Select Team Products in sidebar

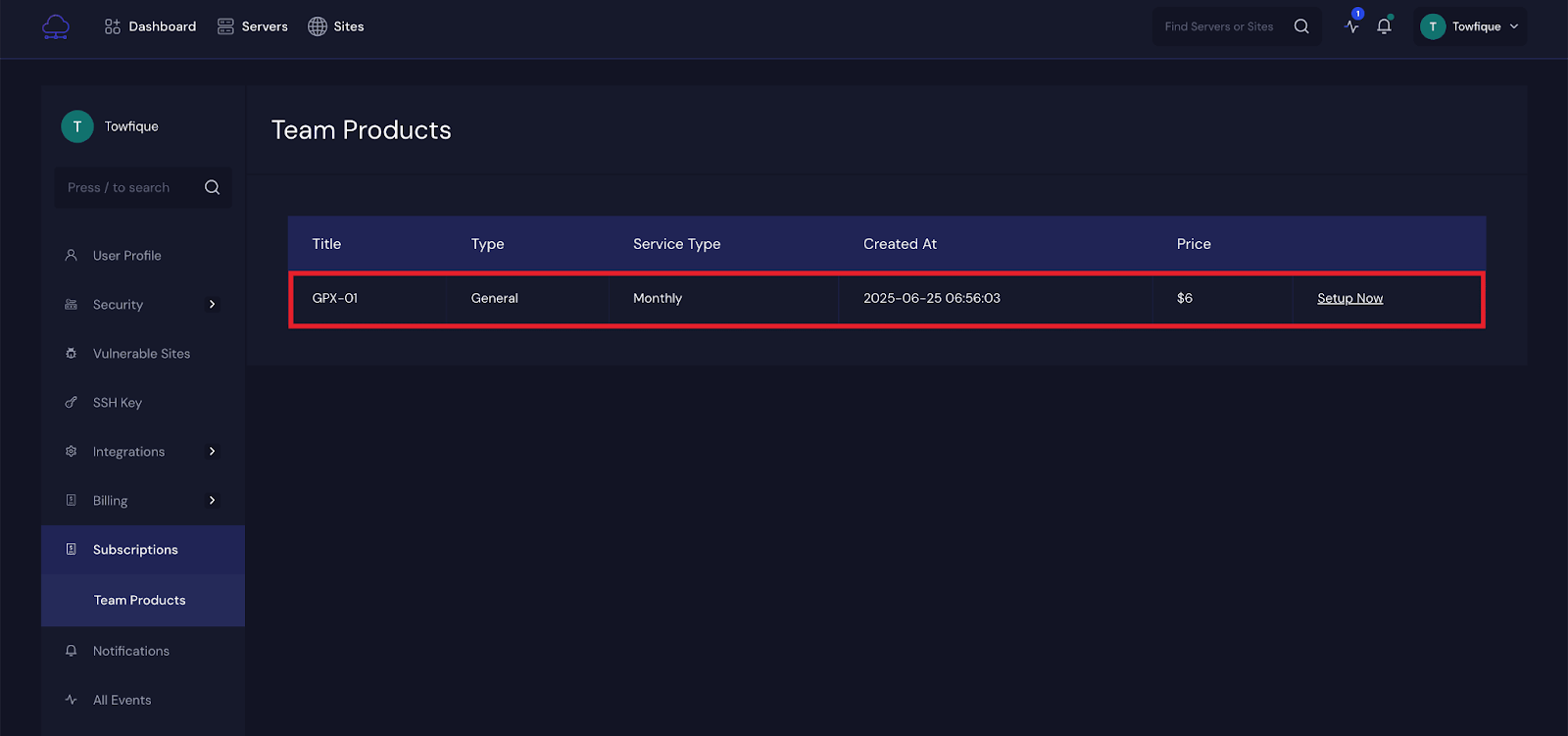click(139, 600)
